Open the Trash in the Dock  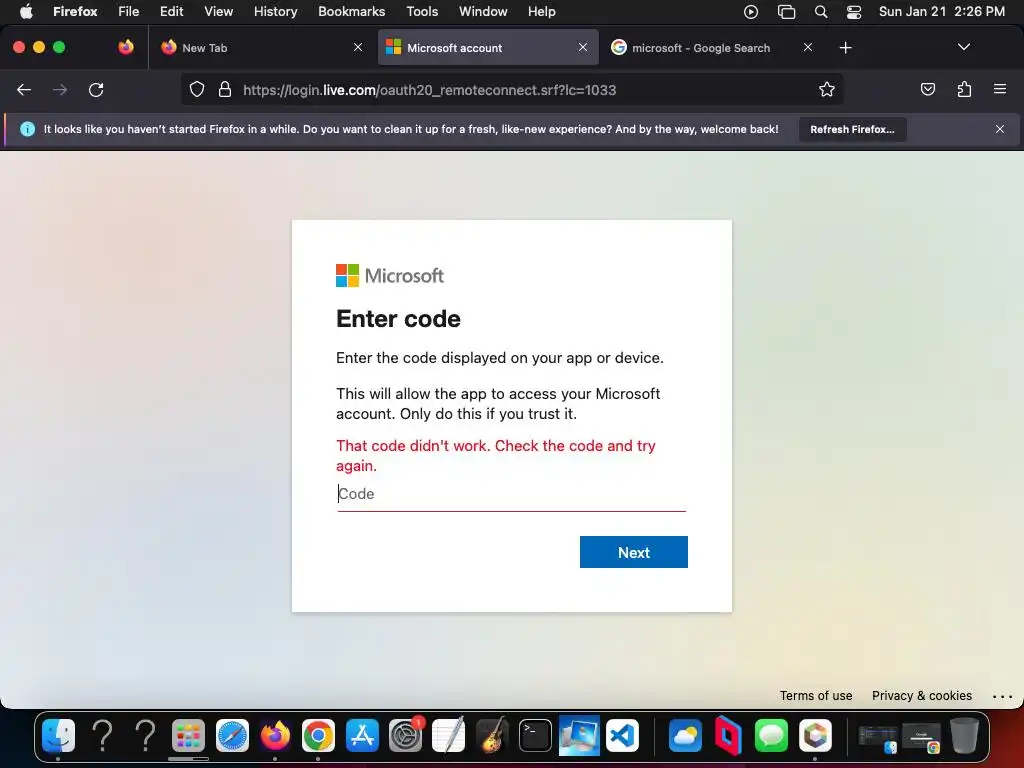[964, 735]
